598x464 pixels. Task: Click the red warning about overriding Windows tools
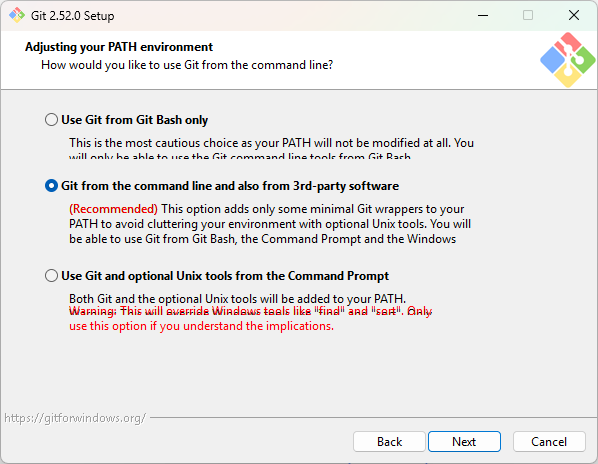pyautogui.click(x=250, y=319)
